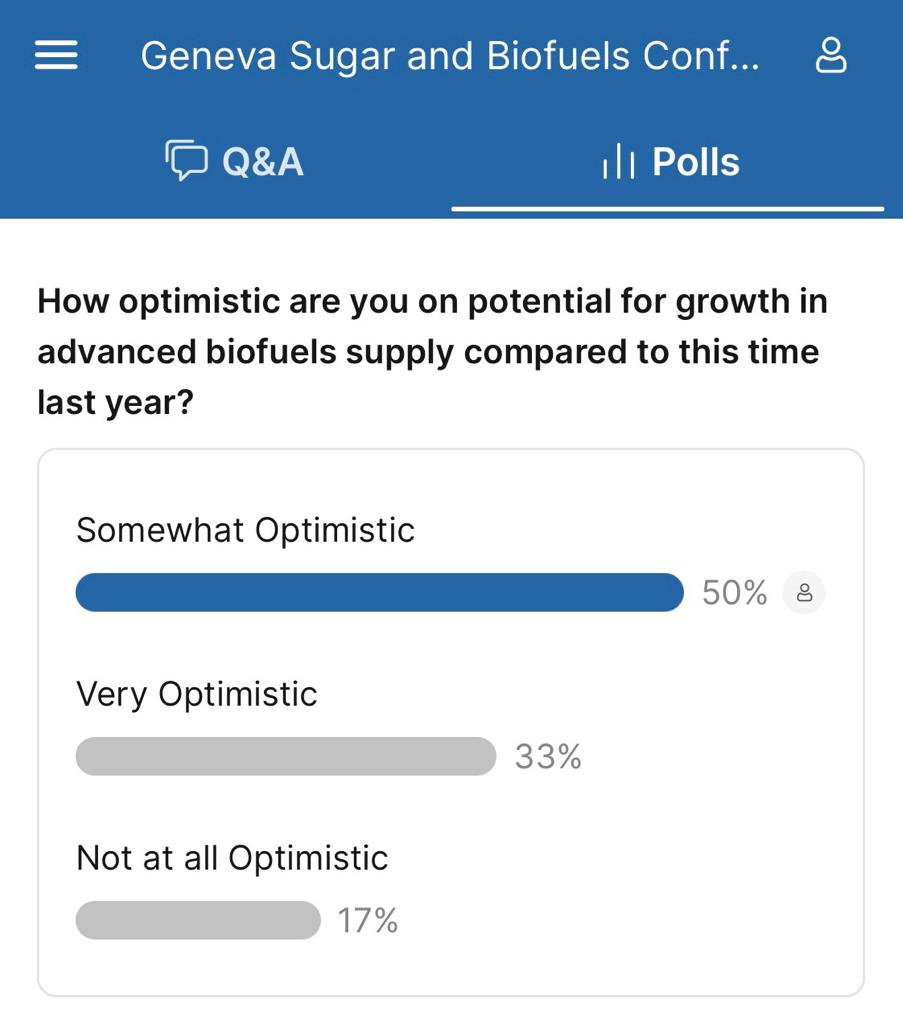Click the 33% result value
Image resolution: width=903 pixels, height=1024 pixels.
[x=548, y=757]
